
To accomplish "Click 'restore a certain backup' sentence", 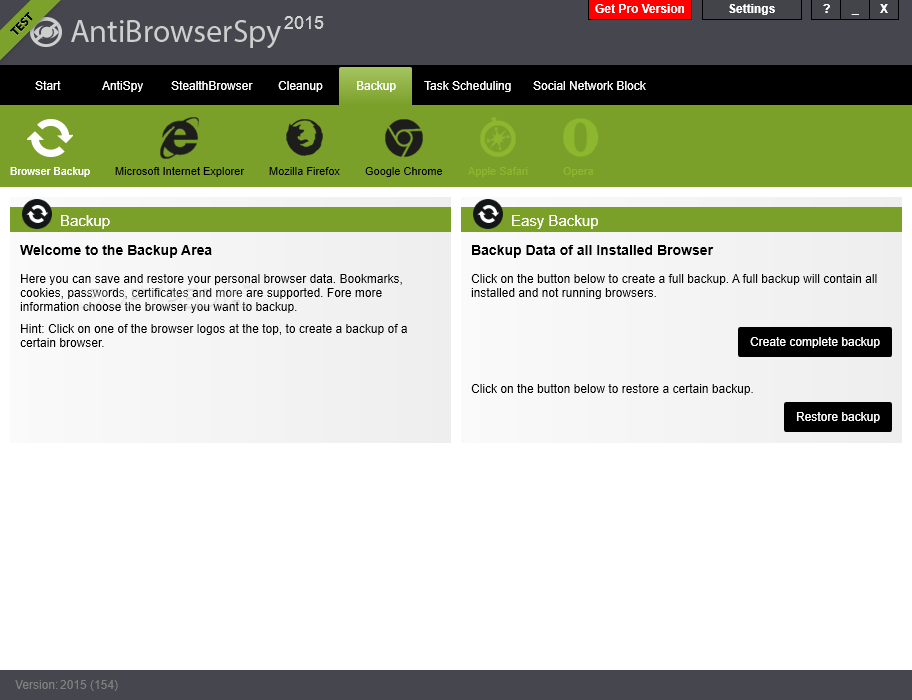I will coord(612,389).
